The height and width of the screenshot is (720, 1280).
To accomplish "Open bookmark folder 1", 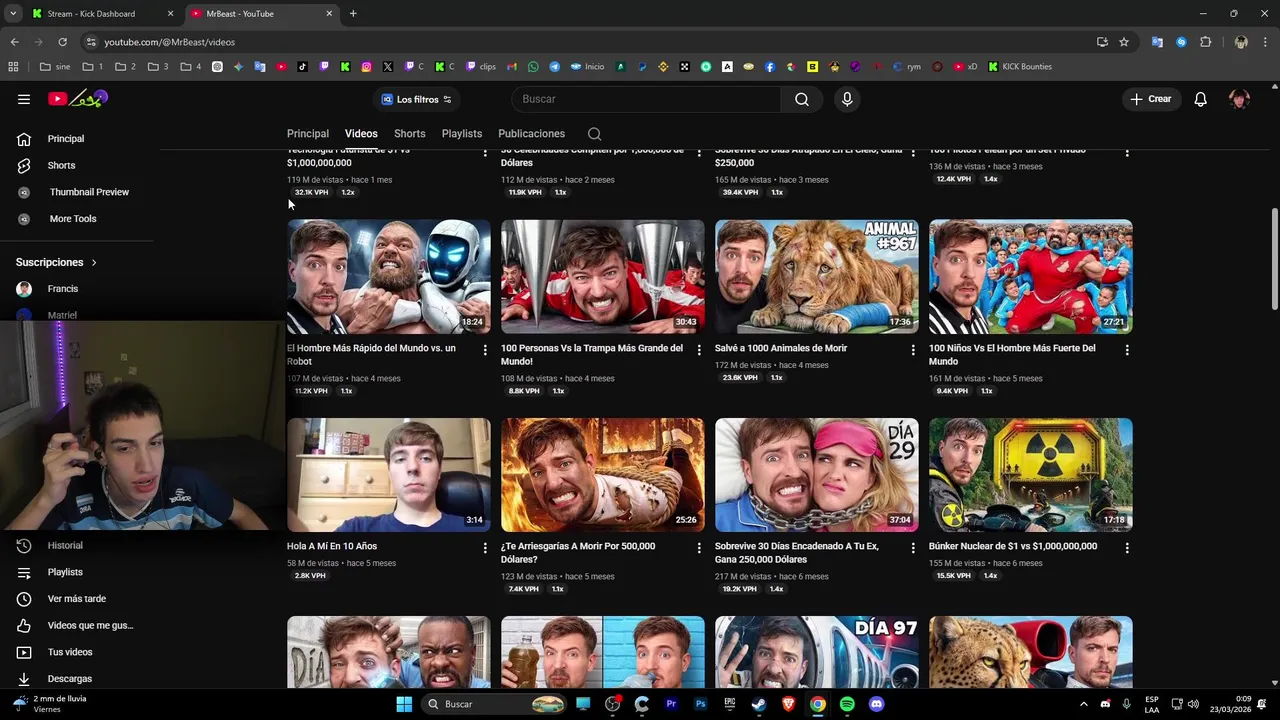I will [x=93, y=67].
